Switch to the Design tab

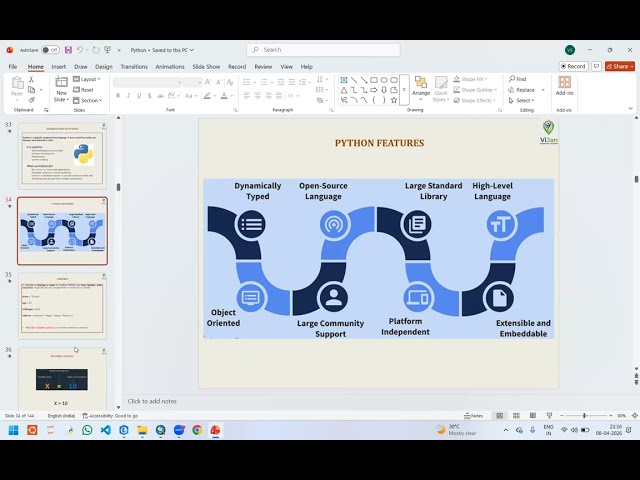(x=104, y=67)
